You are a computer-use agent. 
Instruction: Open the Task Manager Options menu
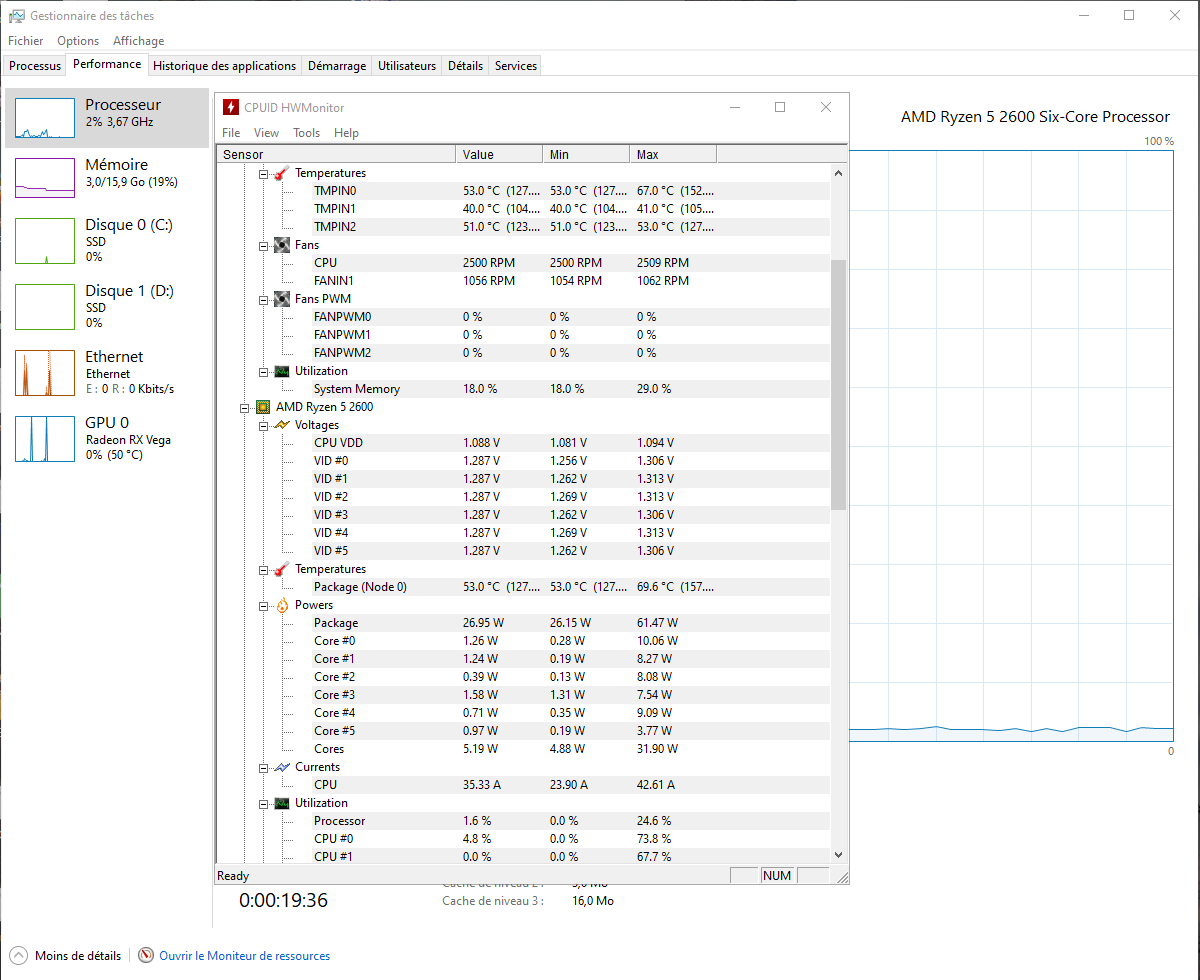78,41
